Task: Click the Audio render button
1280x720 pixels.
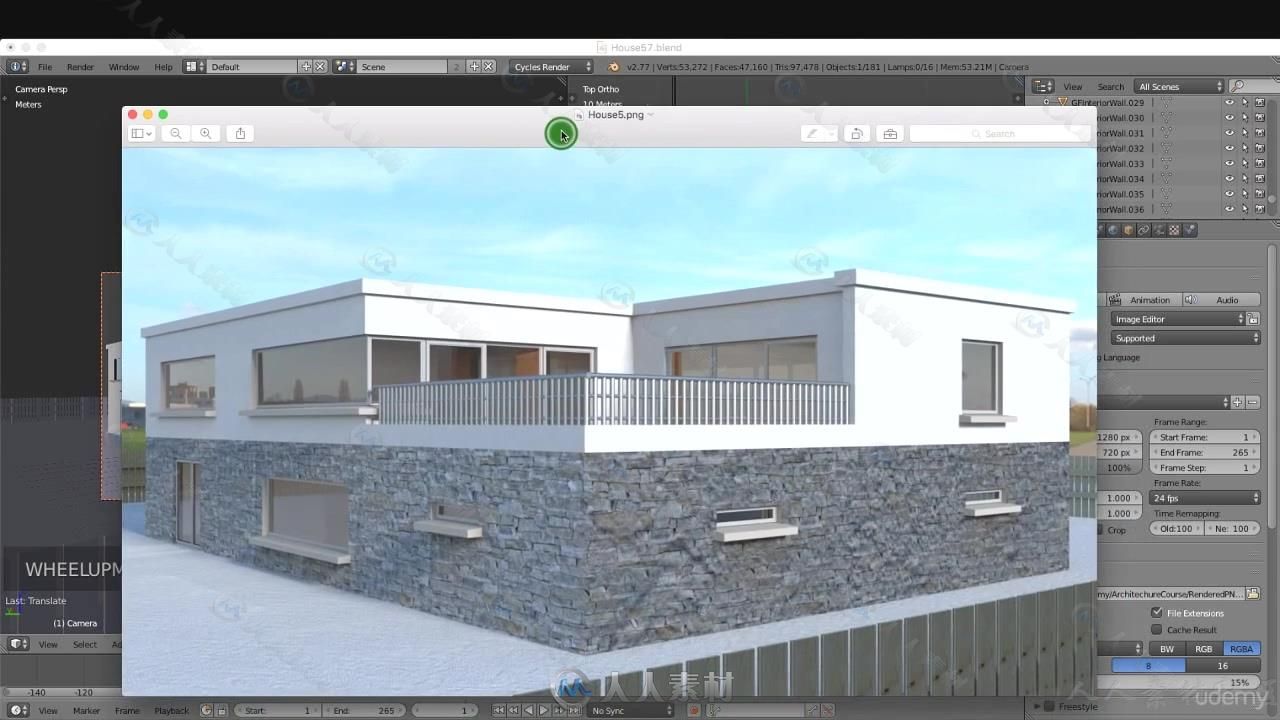Action: coord(1222,300)
